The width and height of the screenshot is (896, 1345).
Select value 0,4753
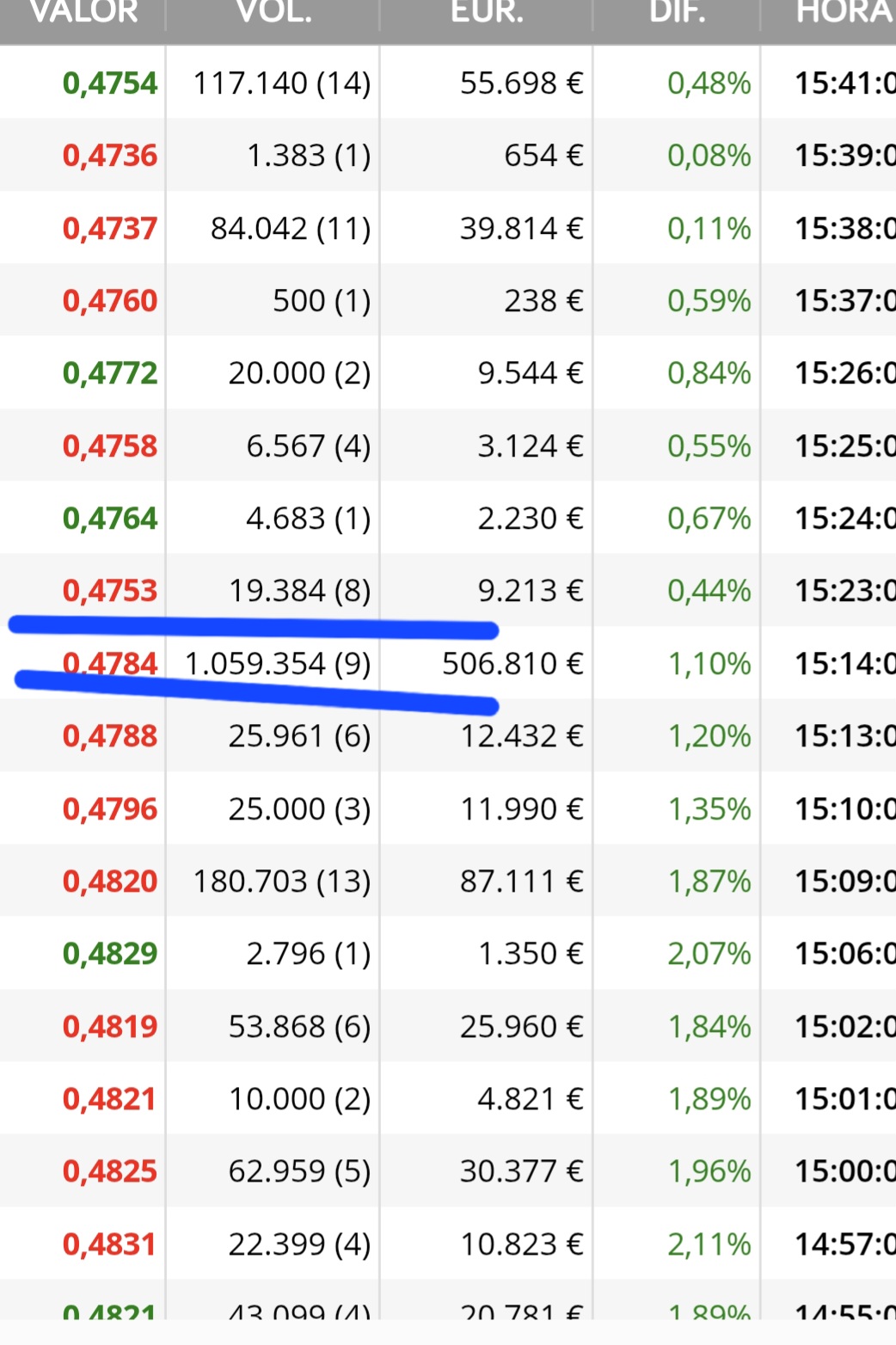click(110, 591)
